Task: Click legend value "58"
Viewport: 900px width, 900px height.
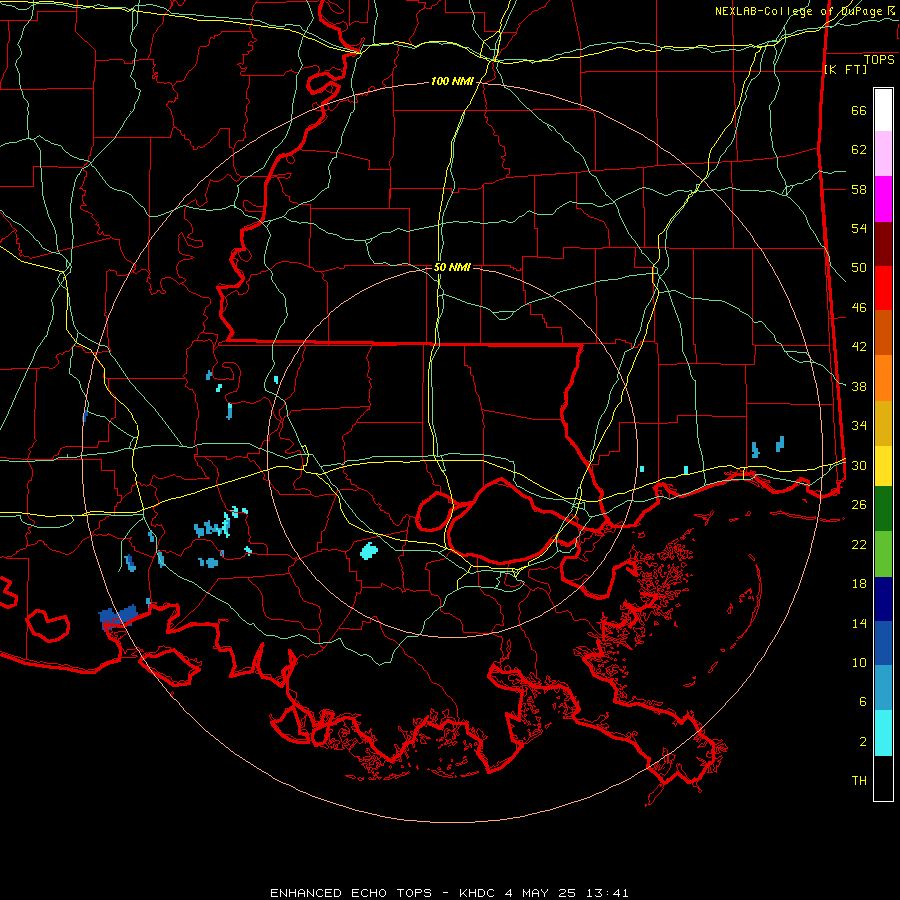Action: click(859, 189)
